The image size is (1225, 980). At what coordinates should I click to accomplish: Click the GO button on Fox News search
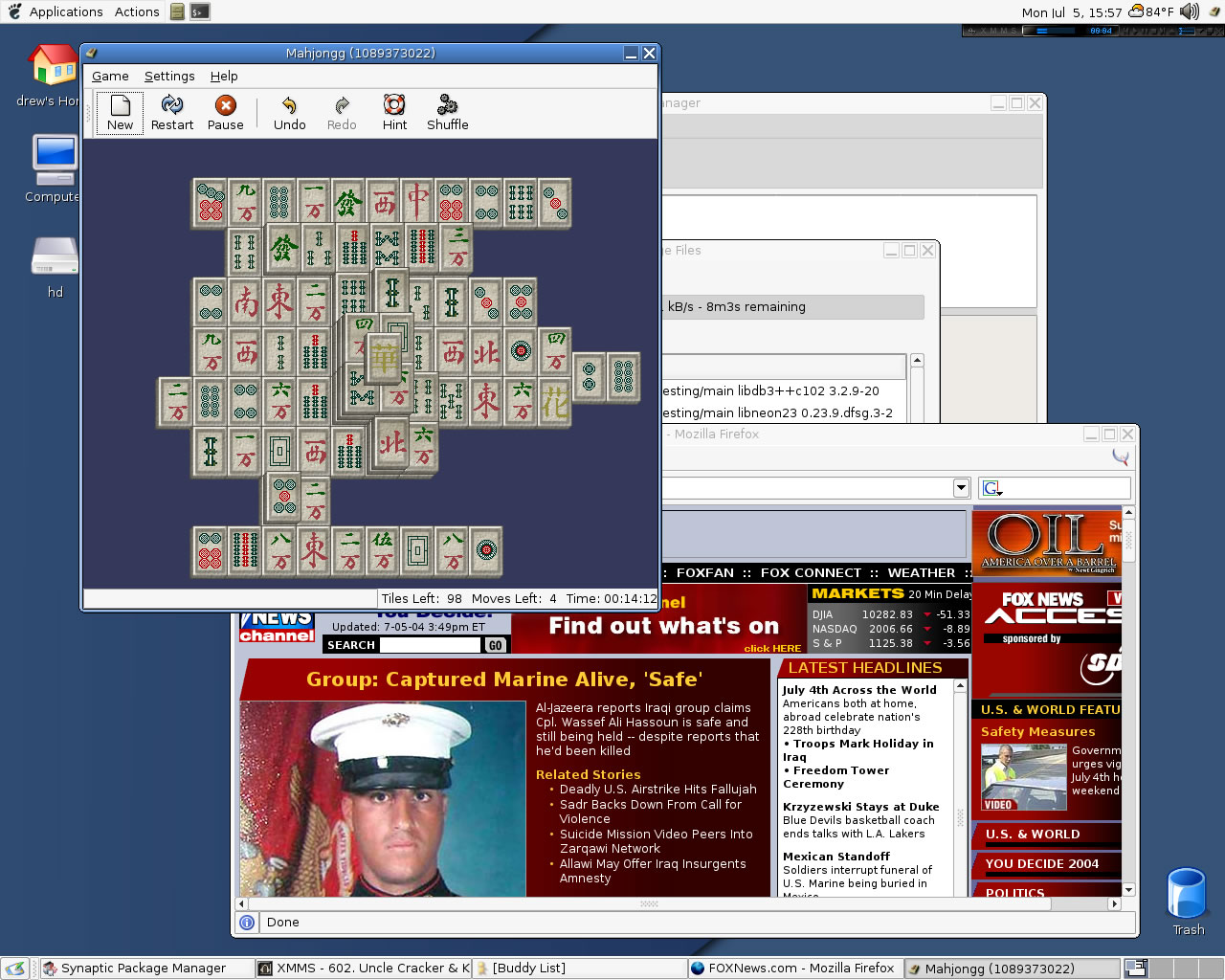495,645
